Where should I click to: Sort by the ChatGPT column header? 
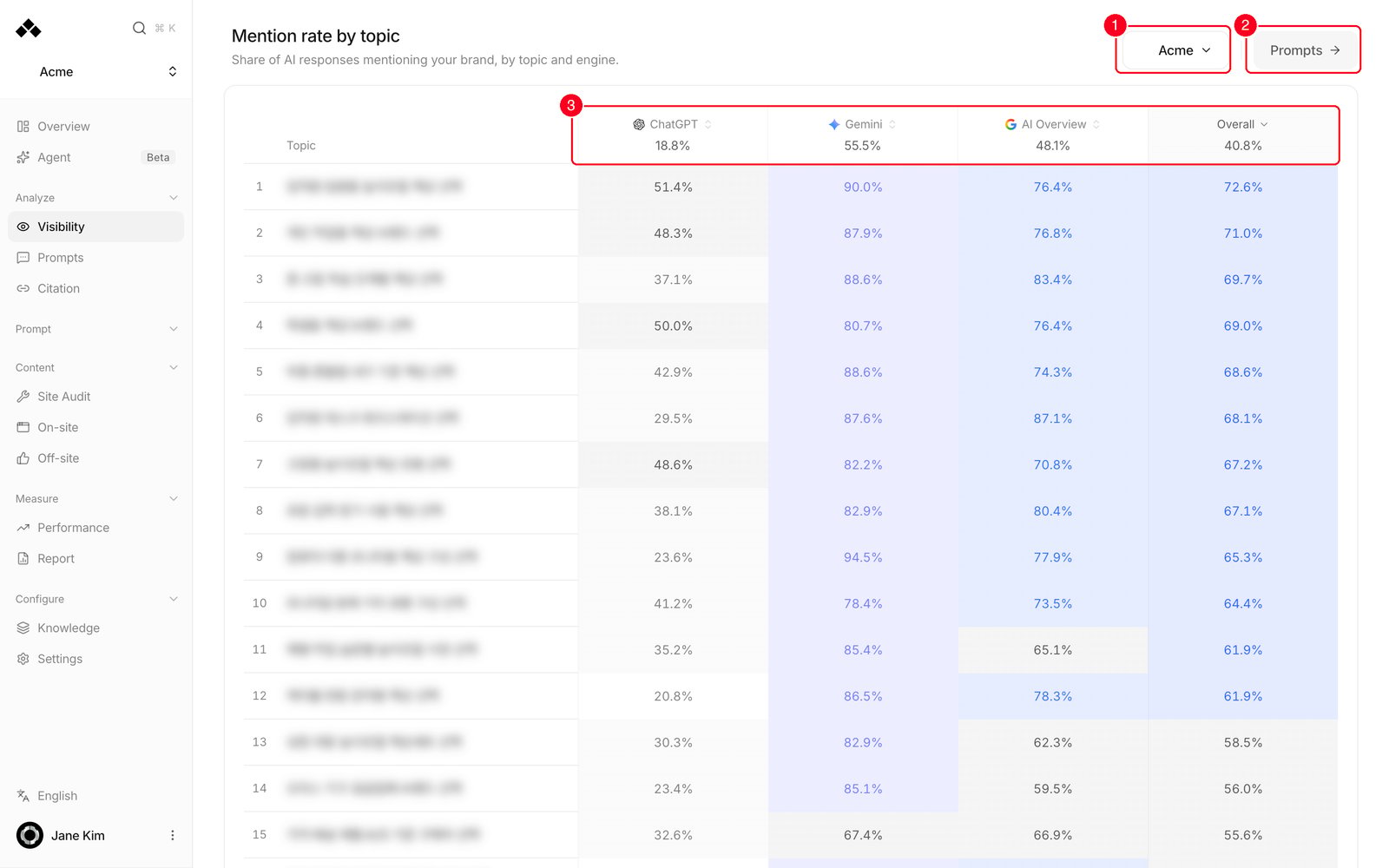673,124
